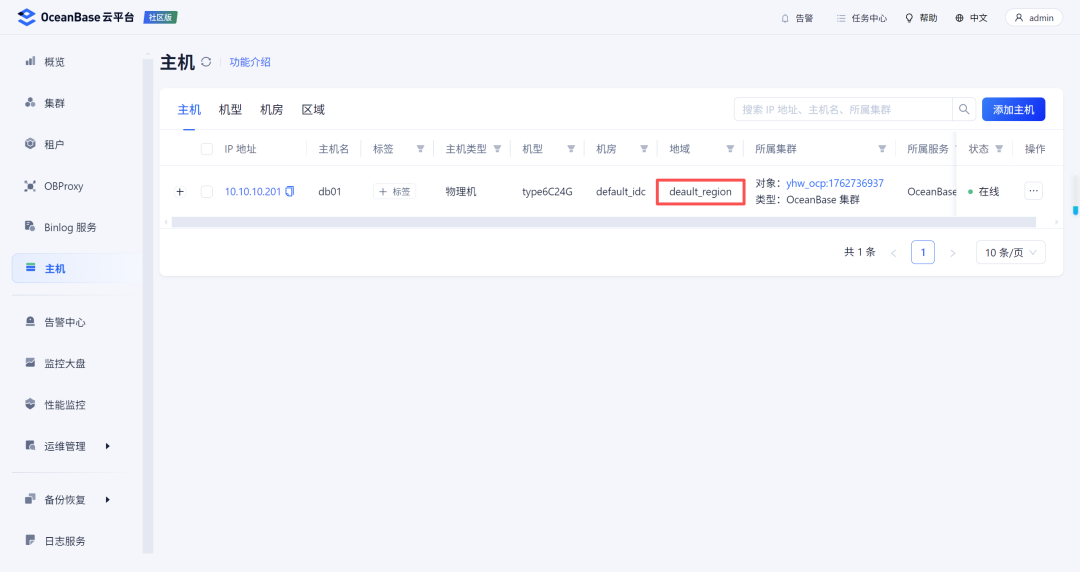Screen dimensions: 1080x572
Task: Filter the 标签 column
Action: pos(420,149)
